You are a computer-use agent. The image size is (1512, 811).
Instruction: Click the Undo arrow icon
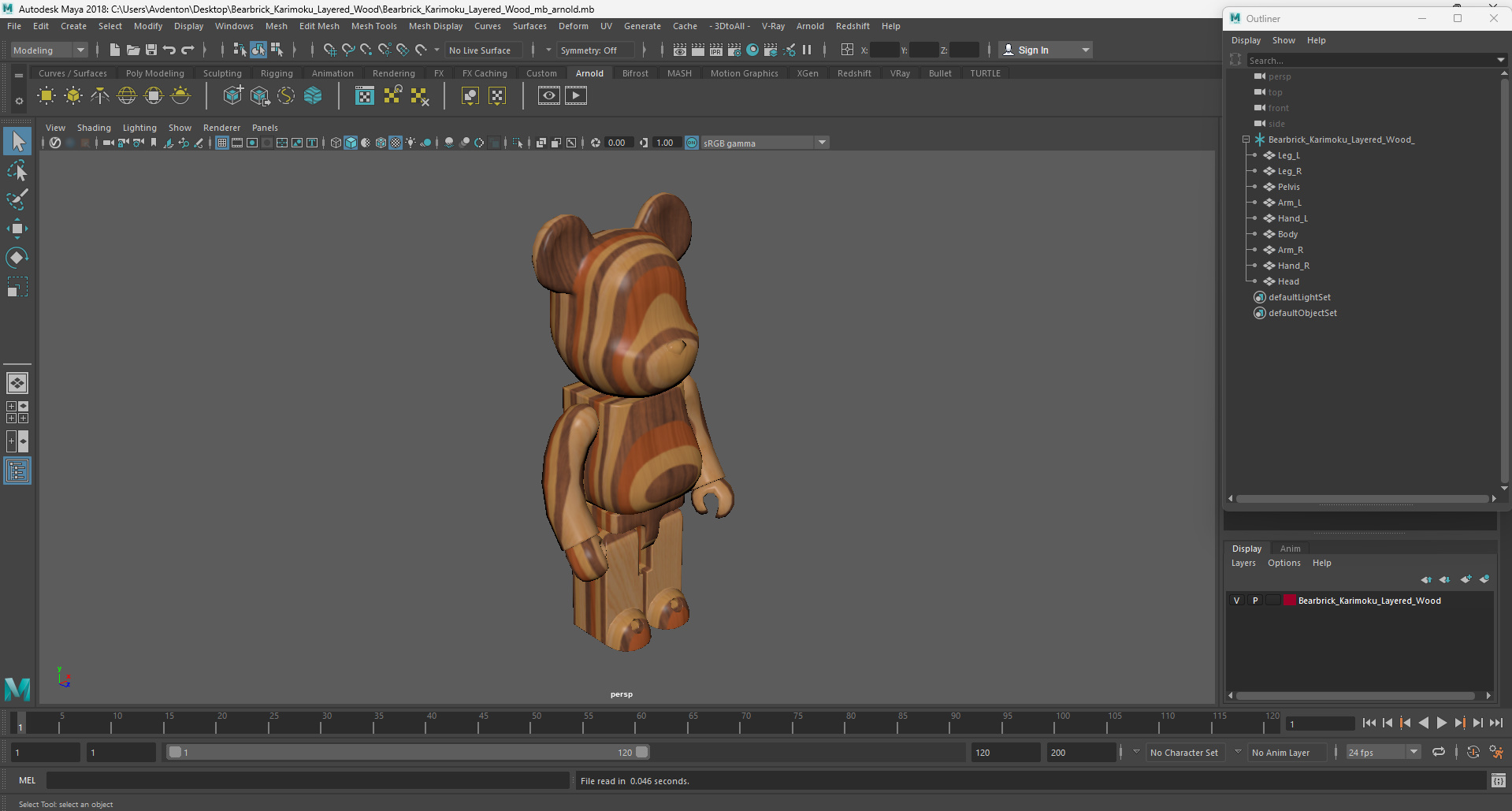point(169,50)
